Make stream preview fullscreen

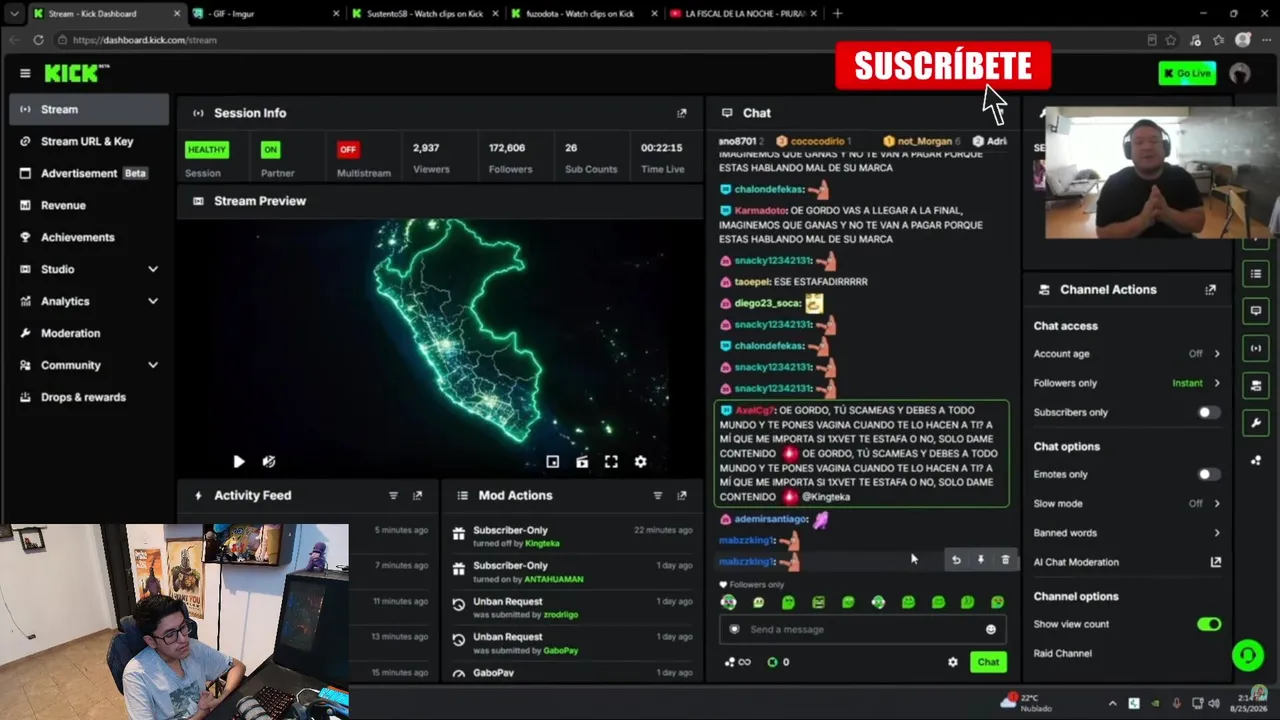(611, 461)
